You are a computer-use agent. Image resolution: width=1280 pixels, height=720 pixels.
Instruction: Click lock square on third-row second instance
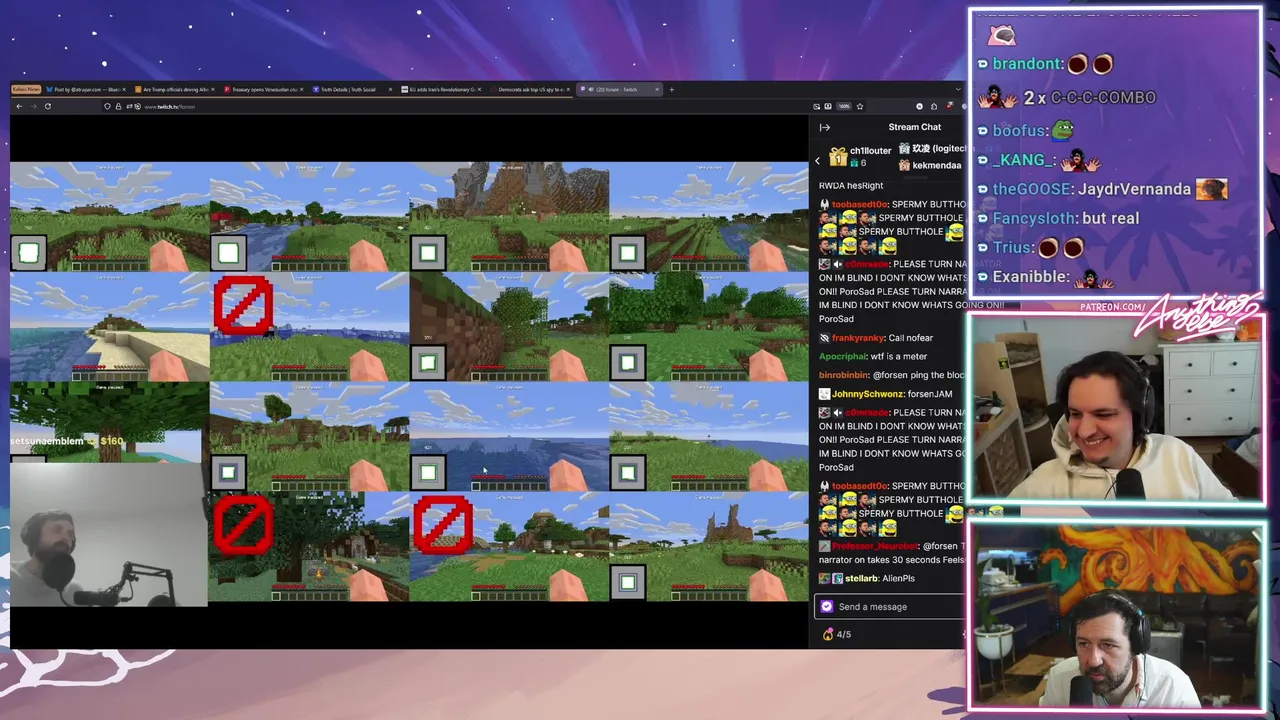(228, 472)
